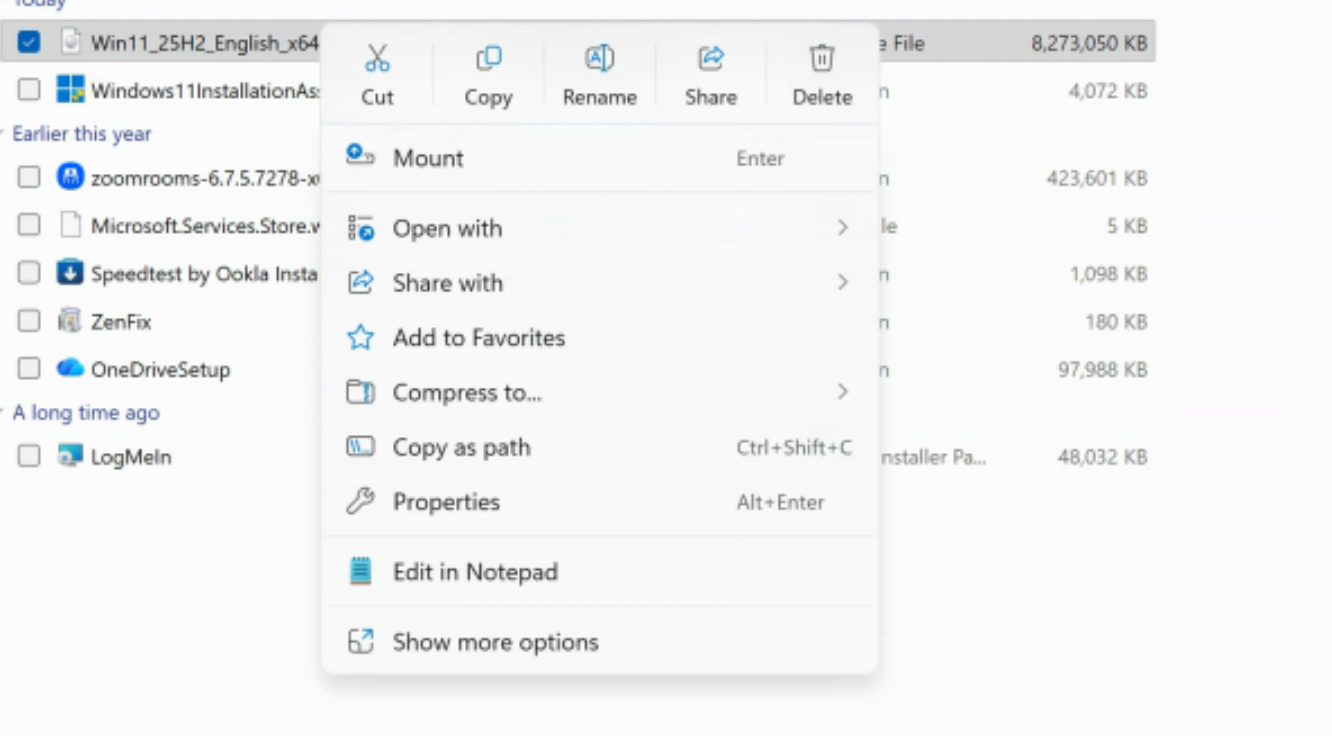Click the Share icon at the top
The height and width of the screenshot is (736, 1332).
tap(711, 58)
